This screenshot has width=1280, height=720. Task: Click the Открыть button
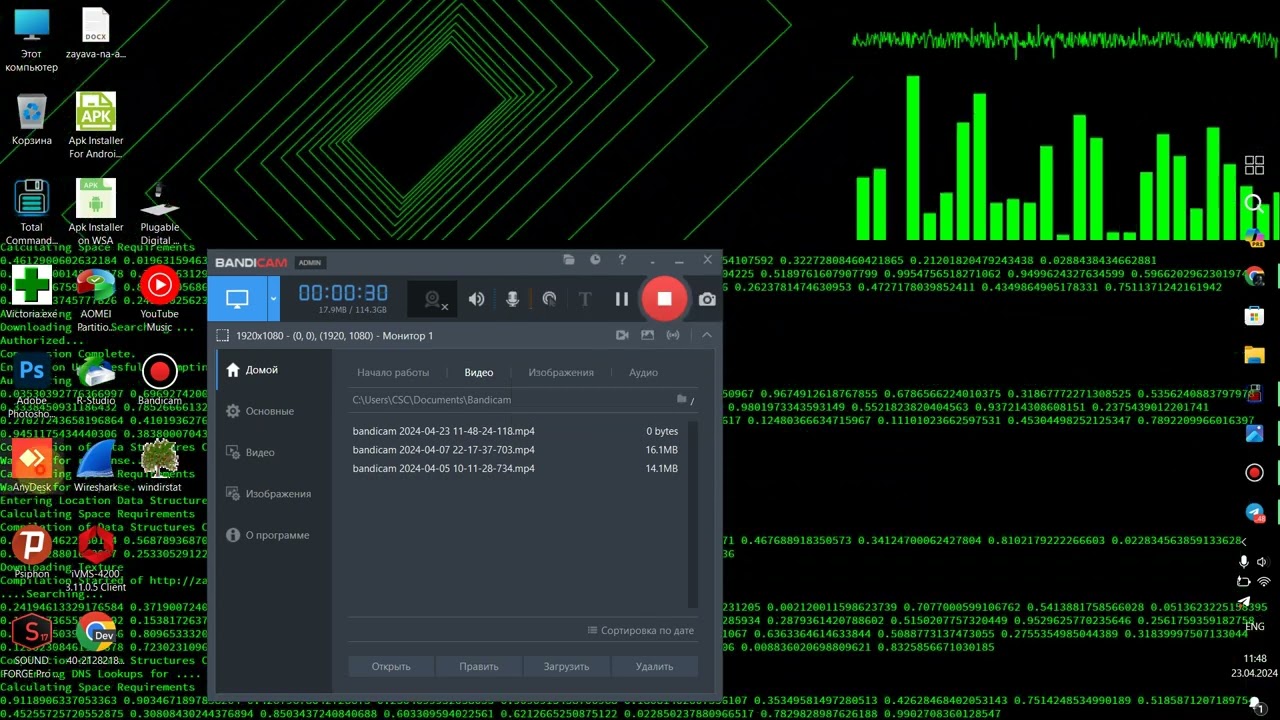pos(391,666)
